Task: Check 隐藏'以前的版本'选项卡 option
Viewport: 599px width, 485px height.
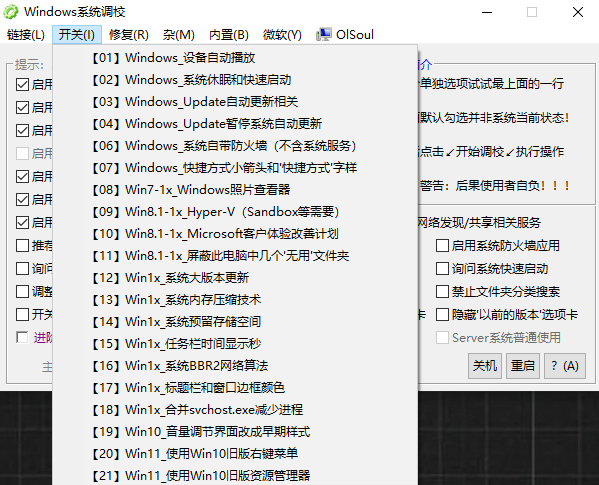Action: click(x=442, y=315)
